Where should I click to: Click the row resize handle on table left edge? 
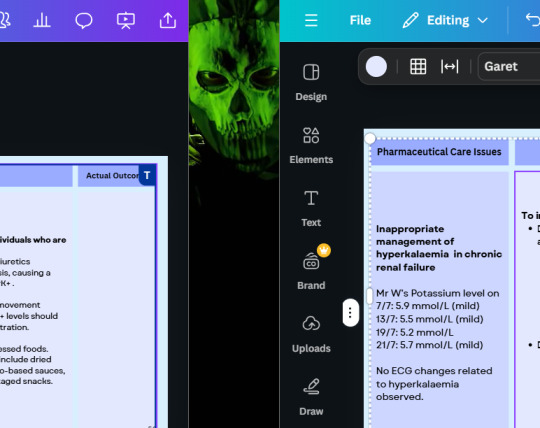370,296
